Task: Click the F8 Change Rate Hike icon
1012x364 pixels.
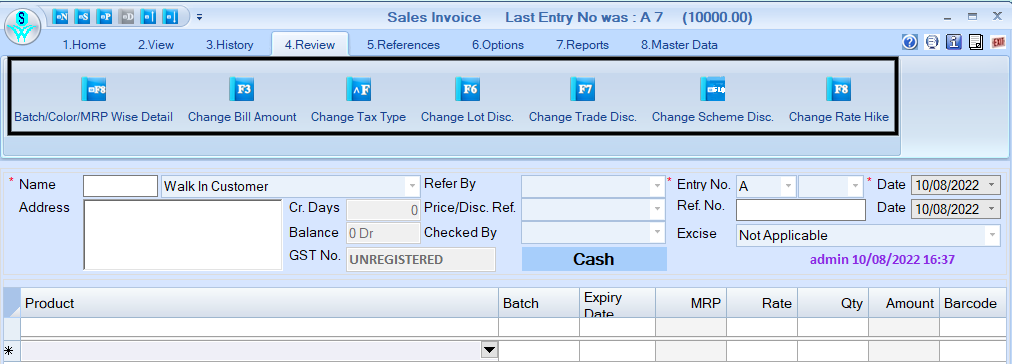Action: tap(838, 89)
